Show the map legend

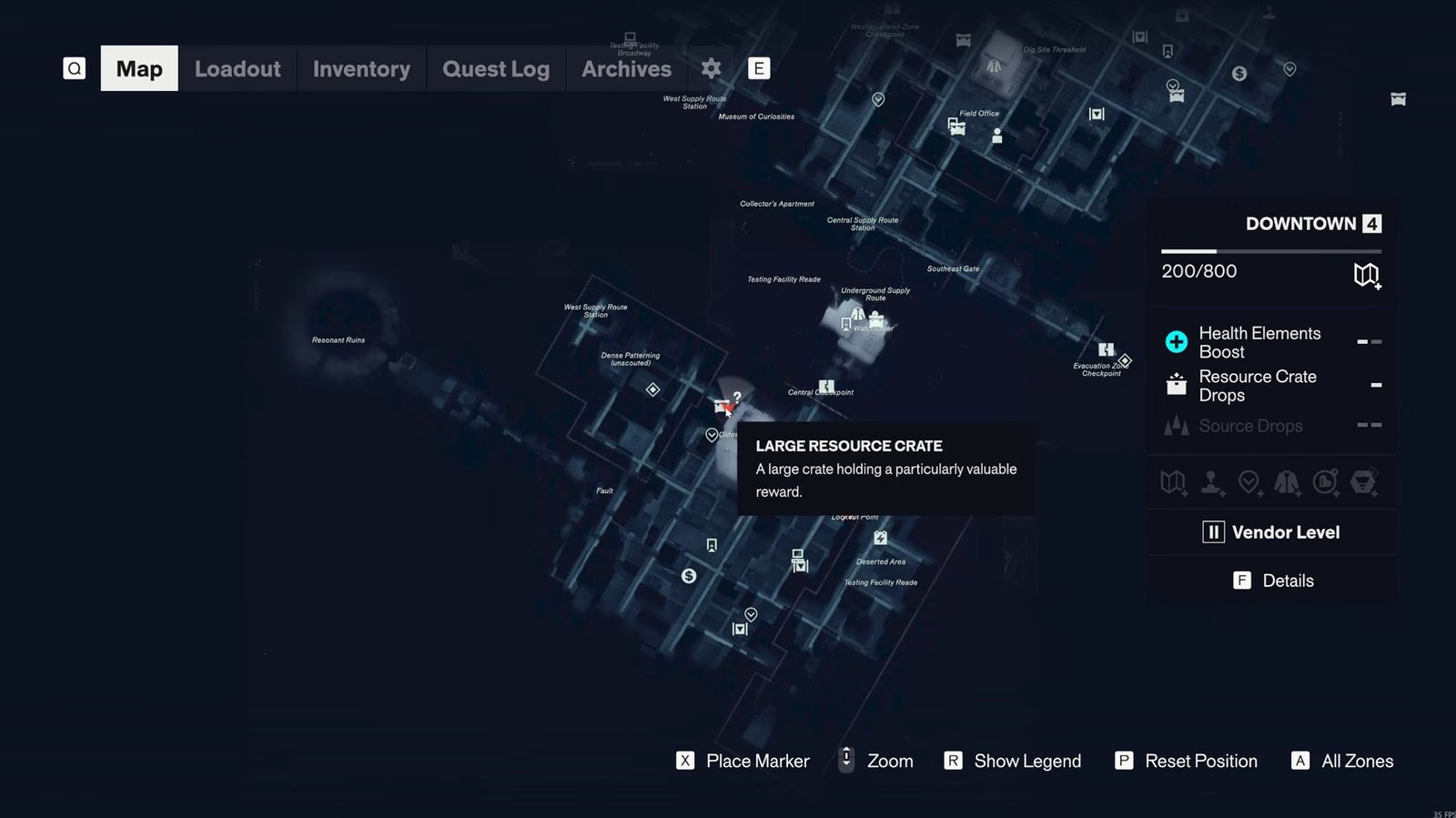[1012, 761]
